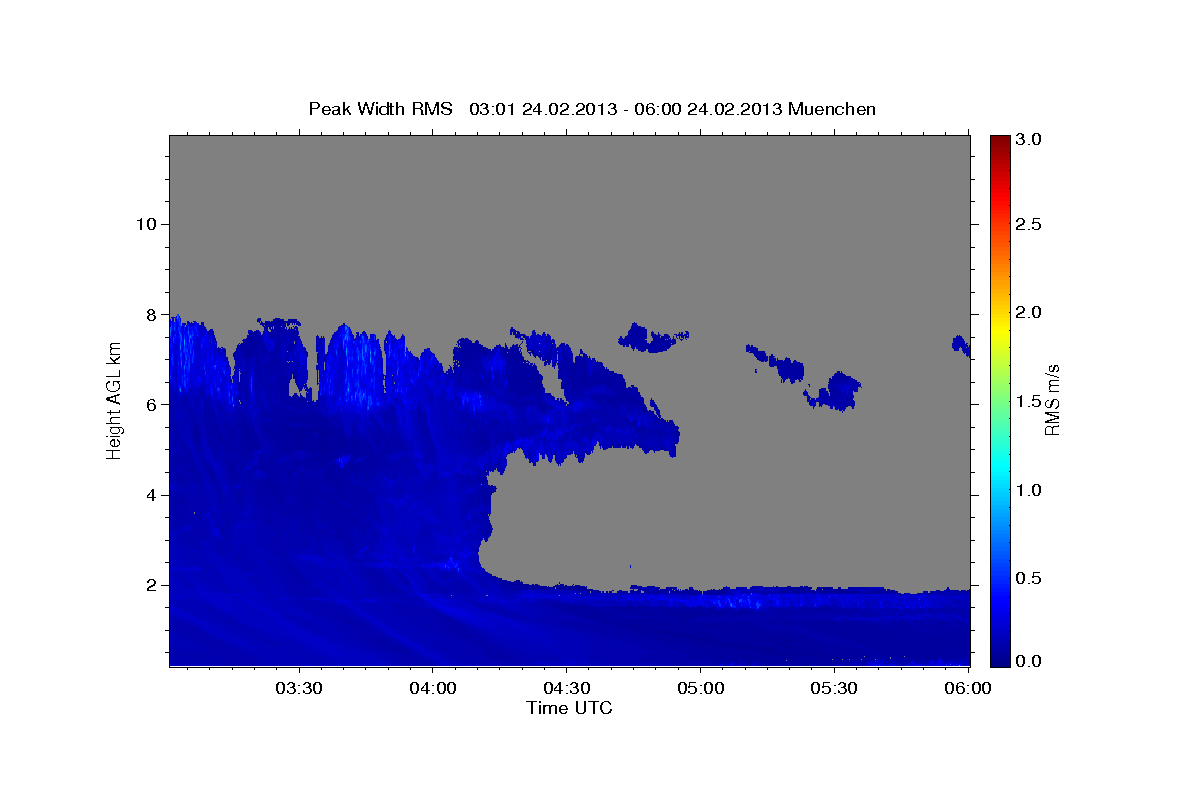The height and width of the screenshot is (800, 1200).
Task: Click the colorbar '2.5' value label
Action: point(1028,224)
